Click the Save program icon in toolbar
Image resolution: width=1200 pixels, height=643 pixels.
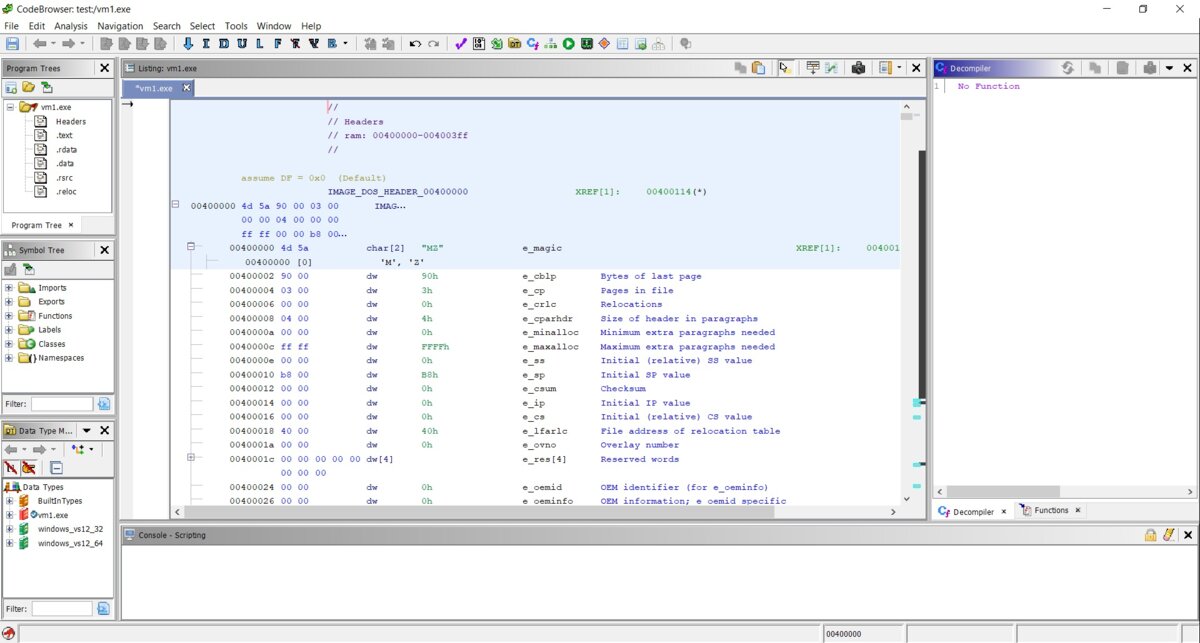[12, 44]
